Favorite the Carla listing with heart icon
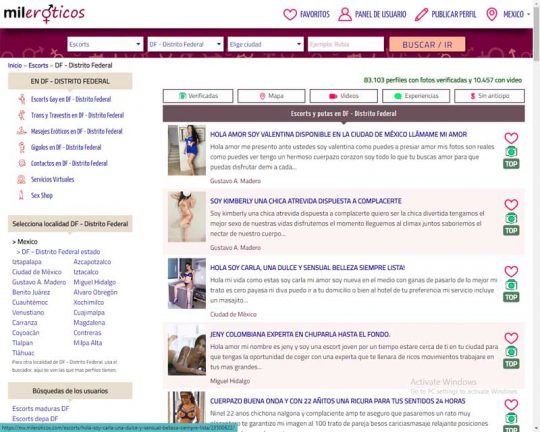The width and height of the screenshot is (540, 432). click(511, 271)
